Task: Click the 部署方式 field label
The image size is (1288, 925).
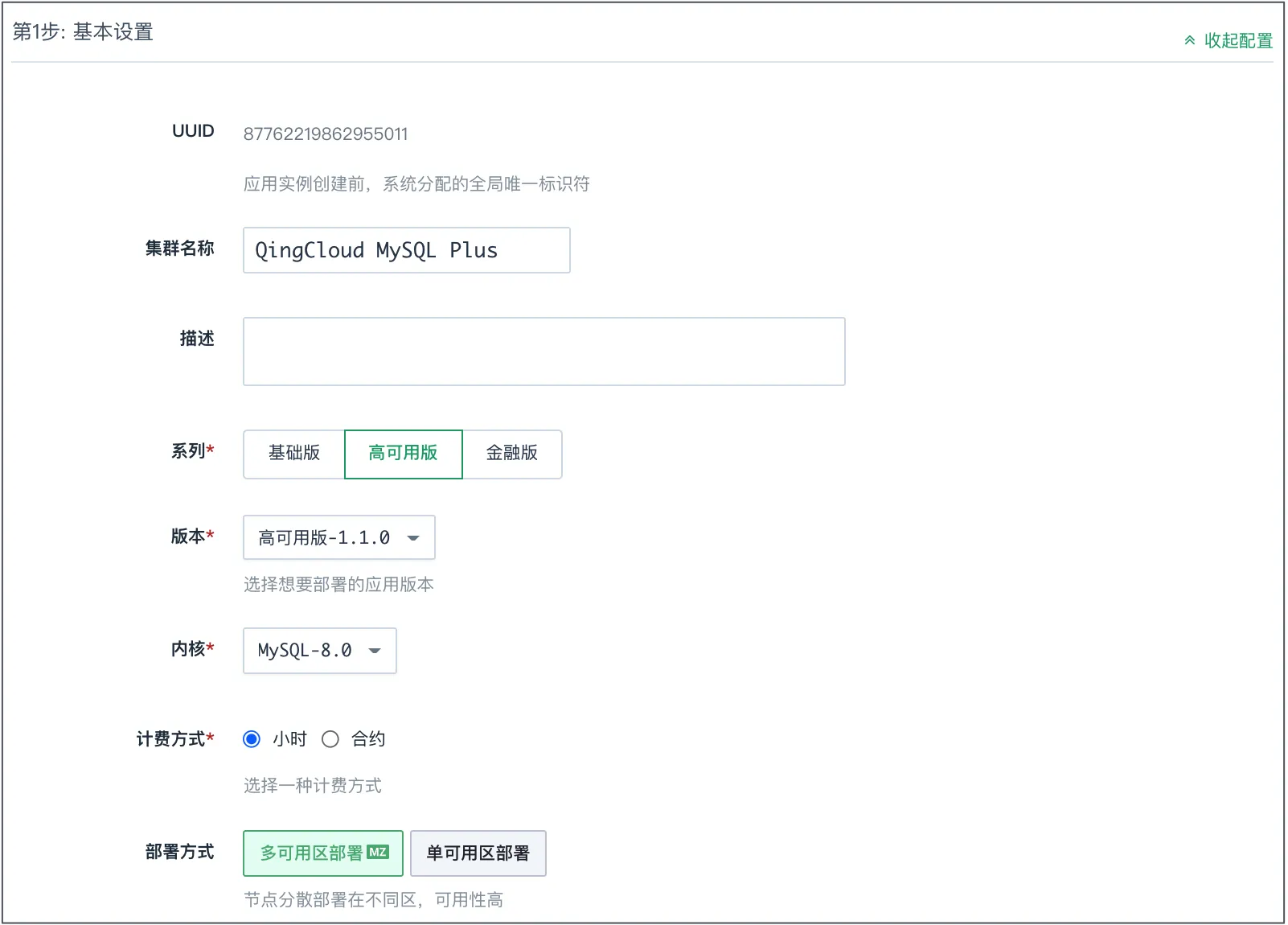Action: [x=180, y=852]
